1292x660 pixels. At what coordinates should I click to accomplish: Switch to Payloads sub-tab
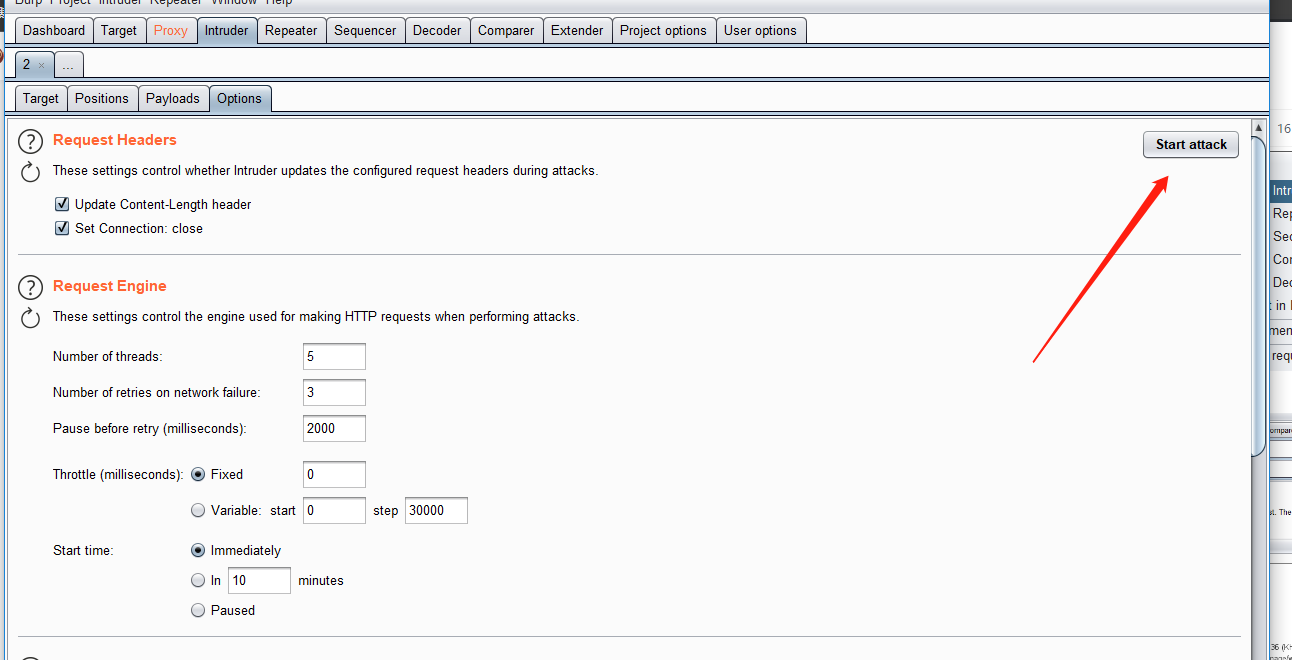[x=173, y=98]
